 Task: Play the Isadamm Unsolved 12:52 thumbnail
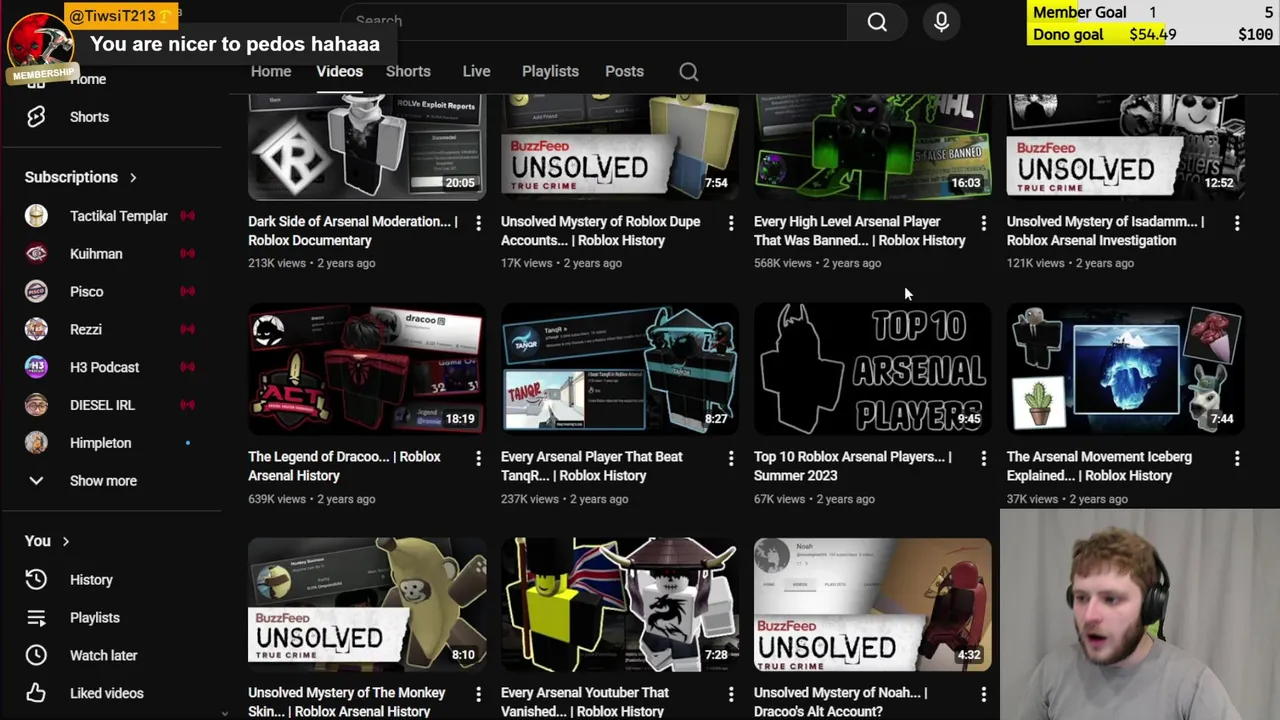pyautogui.click(x=1126, y=146)
